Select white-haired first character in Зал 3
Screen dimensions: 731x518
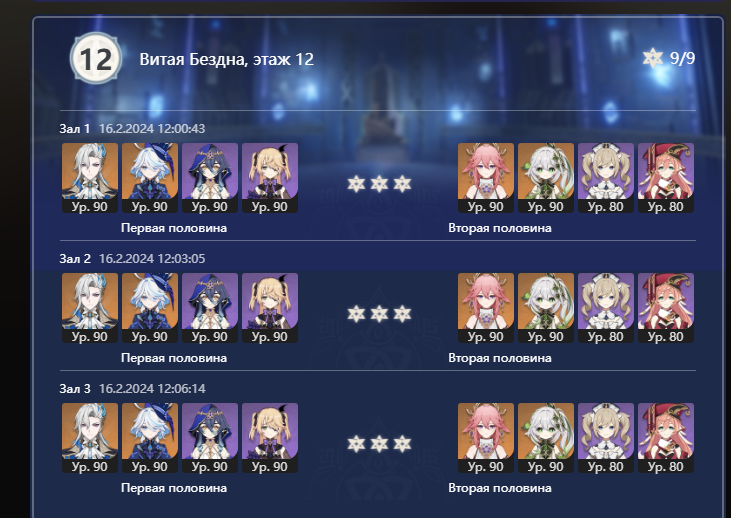(90, 438)
